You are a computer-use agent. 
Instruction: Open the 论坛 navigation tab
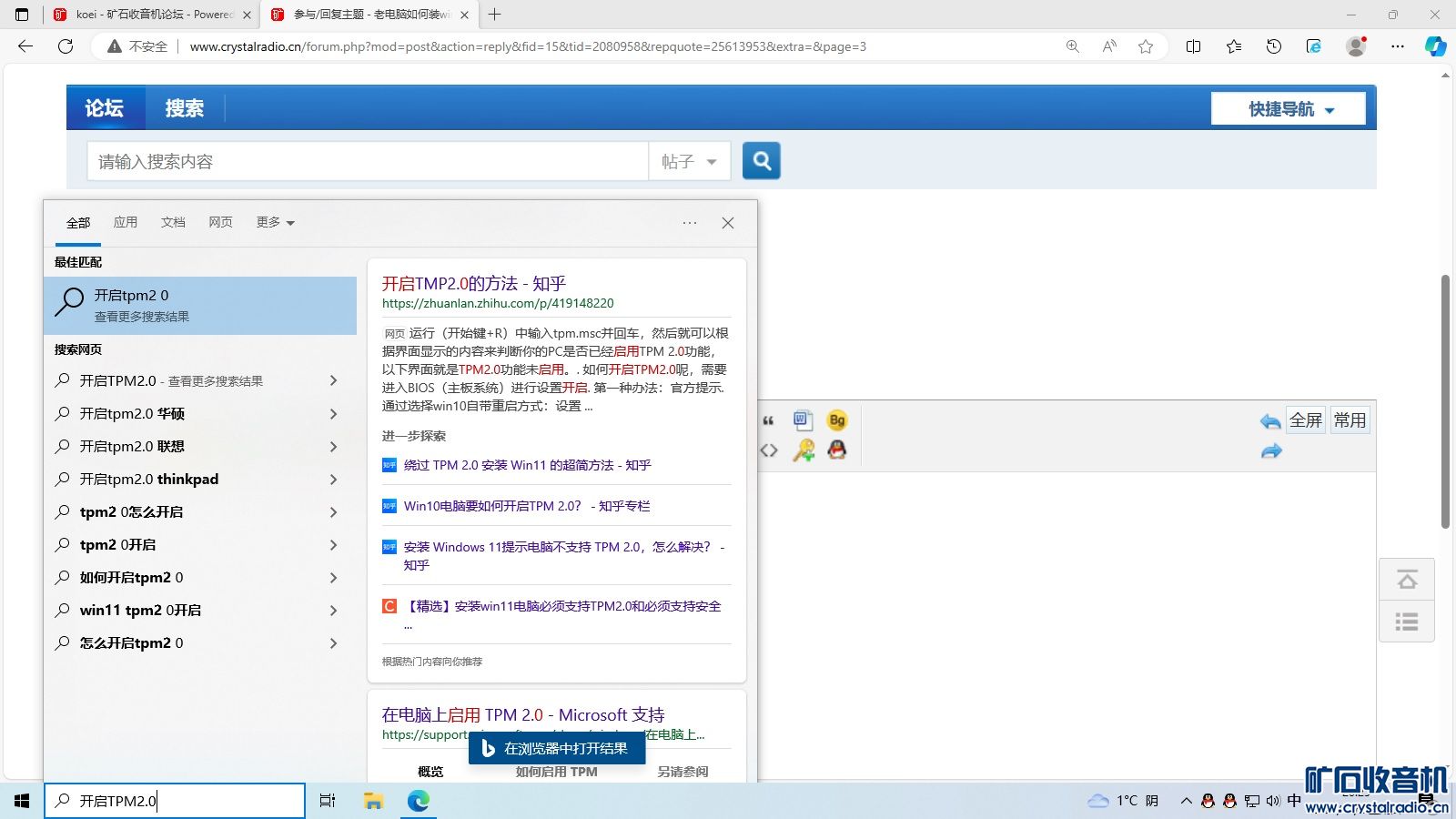pos(105,108)
